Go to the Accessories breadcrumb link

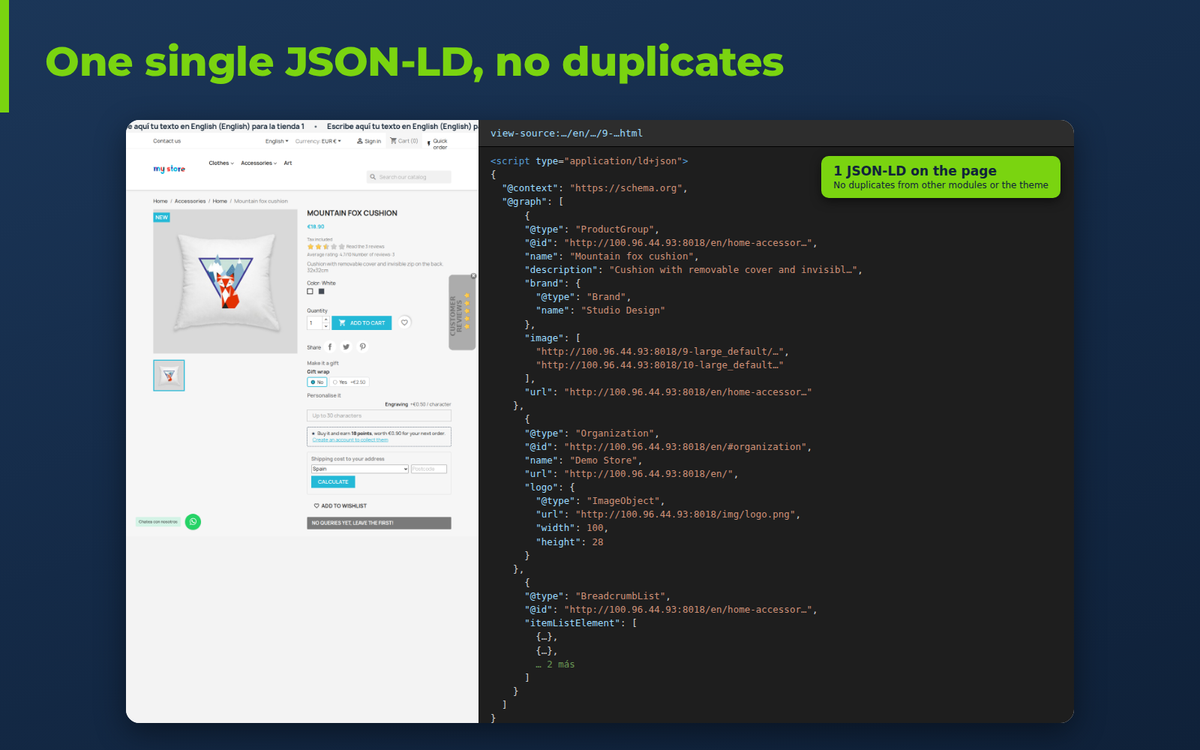pyautogui.click(x=190, y=201)
